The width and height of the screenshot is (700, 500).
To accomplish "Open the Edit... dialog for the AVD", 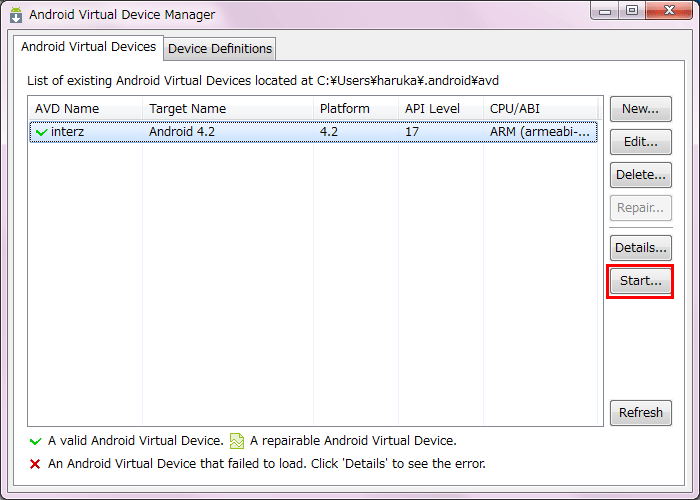I will pyautogui.click(x=641, y=142).
